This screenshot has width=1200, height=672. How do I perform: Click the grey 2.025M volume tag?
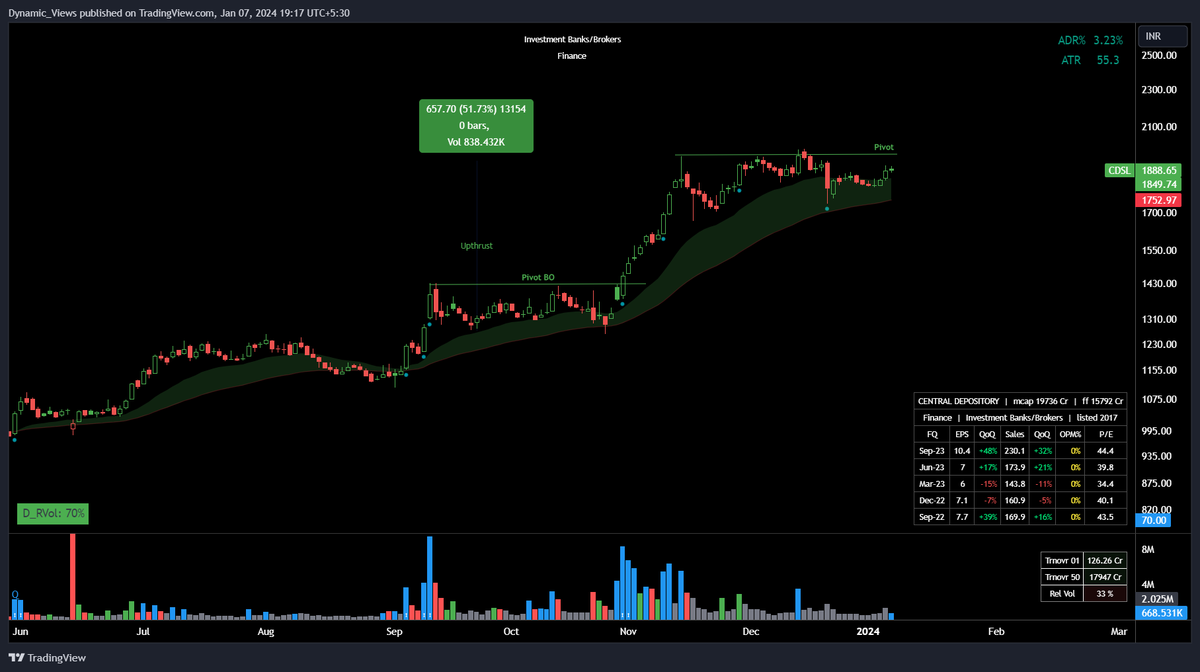pyautogui.click(x=1158, y=599)
